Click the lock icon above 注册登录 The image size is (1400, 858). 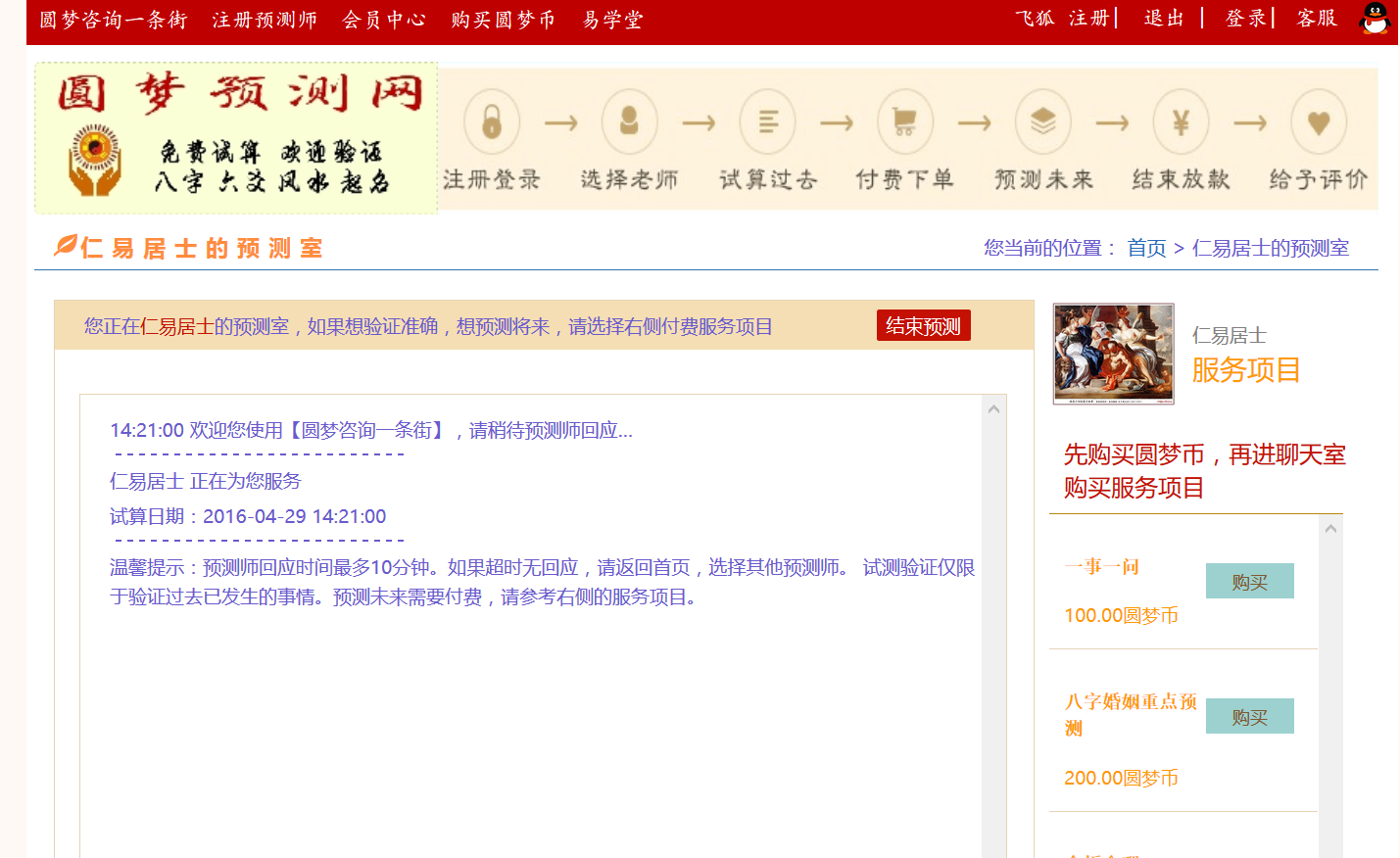(x=491, y=121)
